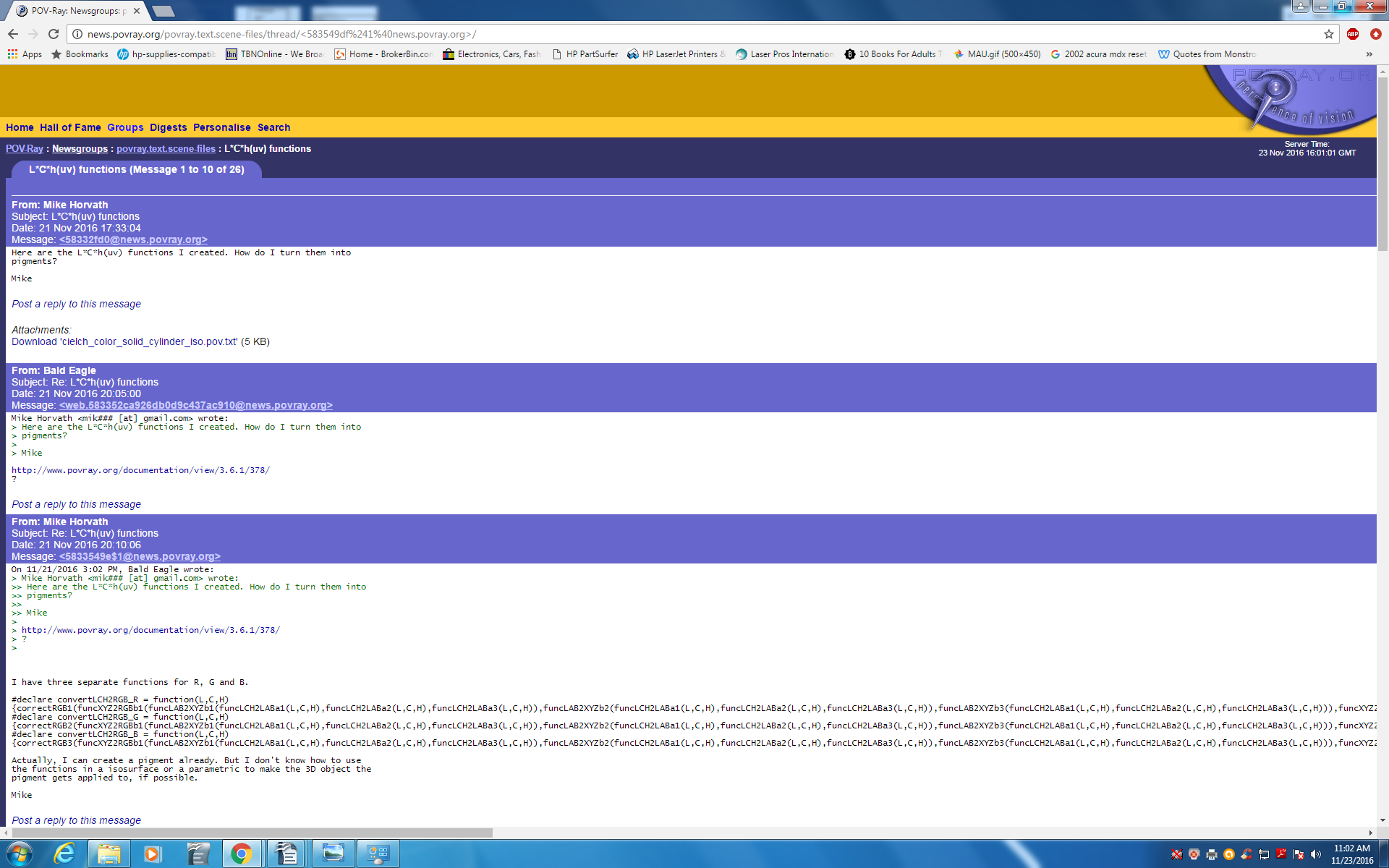Open the Hall of Fame menu item

(x=70, y=127)
